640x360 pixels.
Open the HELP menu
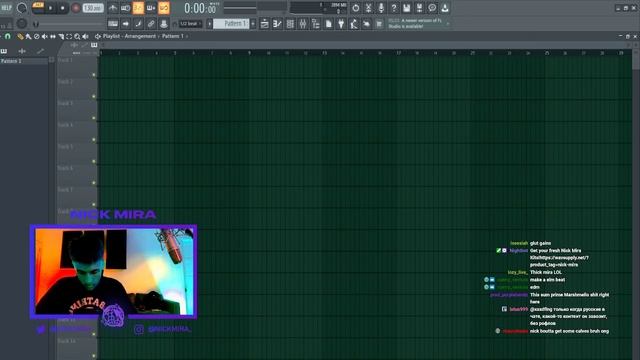6,8
